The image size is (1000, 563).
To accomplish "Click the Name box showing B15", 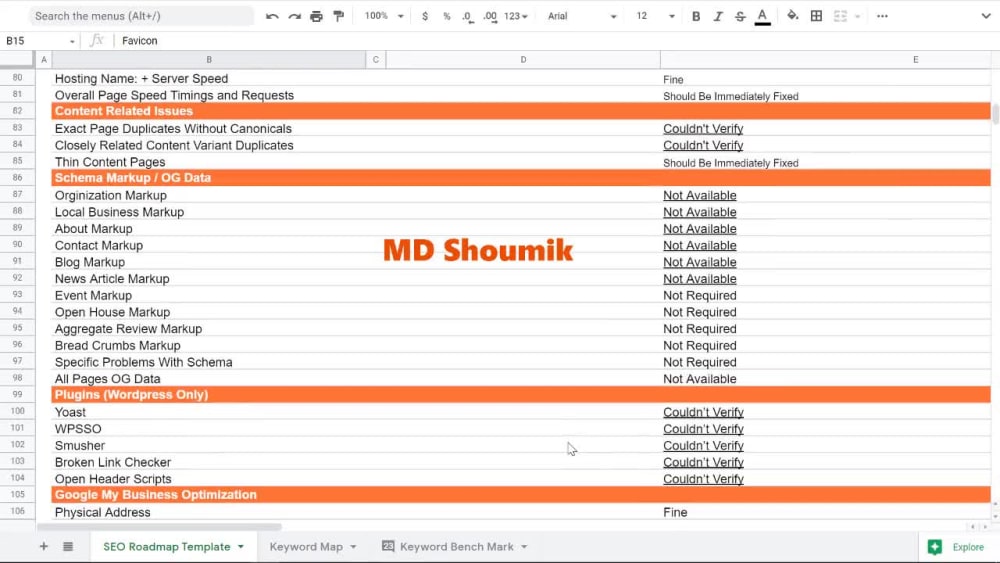I will [35, 41].
